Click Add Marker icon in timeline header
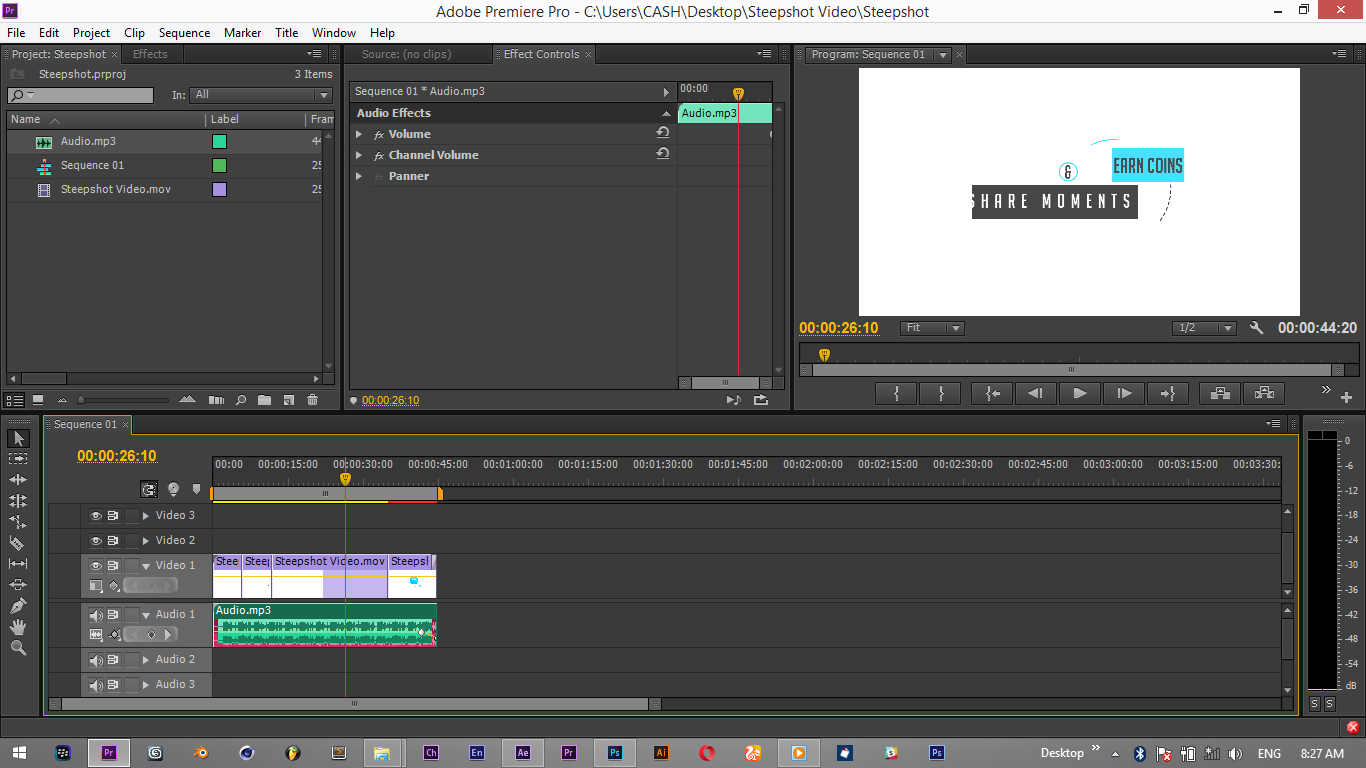Image resolution: width=1366 pixels, height=768 pixels. [196, 489]
